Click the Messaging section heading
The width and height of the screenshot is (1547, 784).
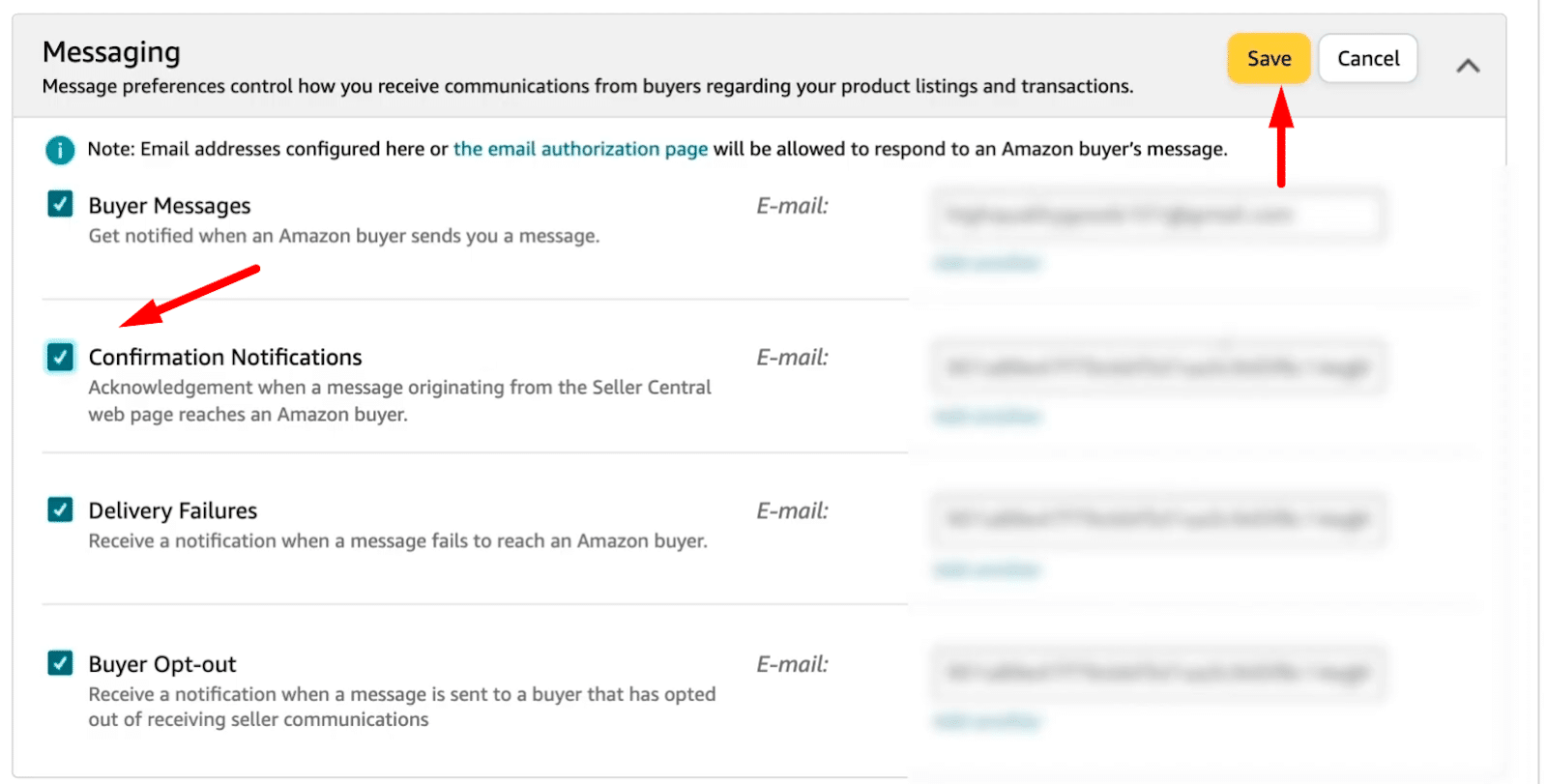(x=111, y=52)
